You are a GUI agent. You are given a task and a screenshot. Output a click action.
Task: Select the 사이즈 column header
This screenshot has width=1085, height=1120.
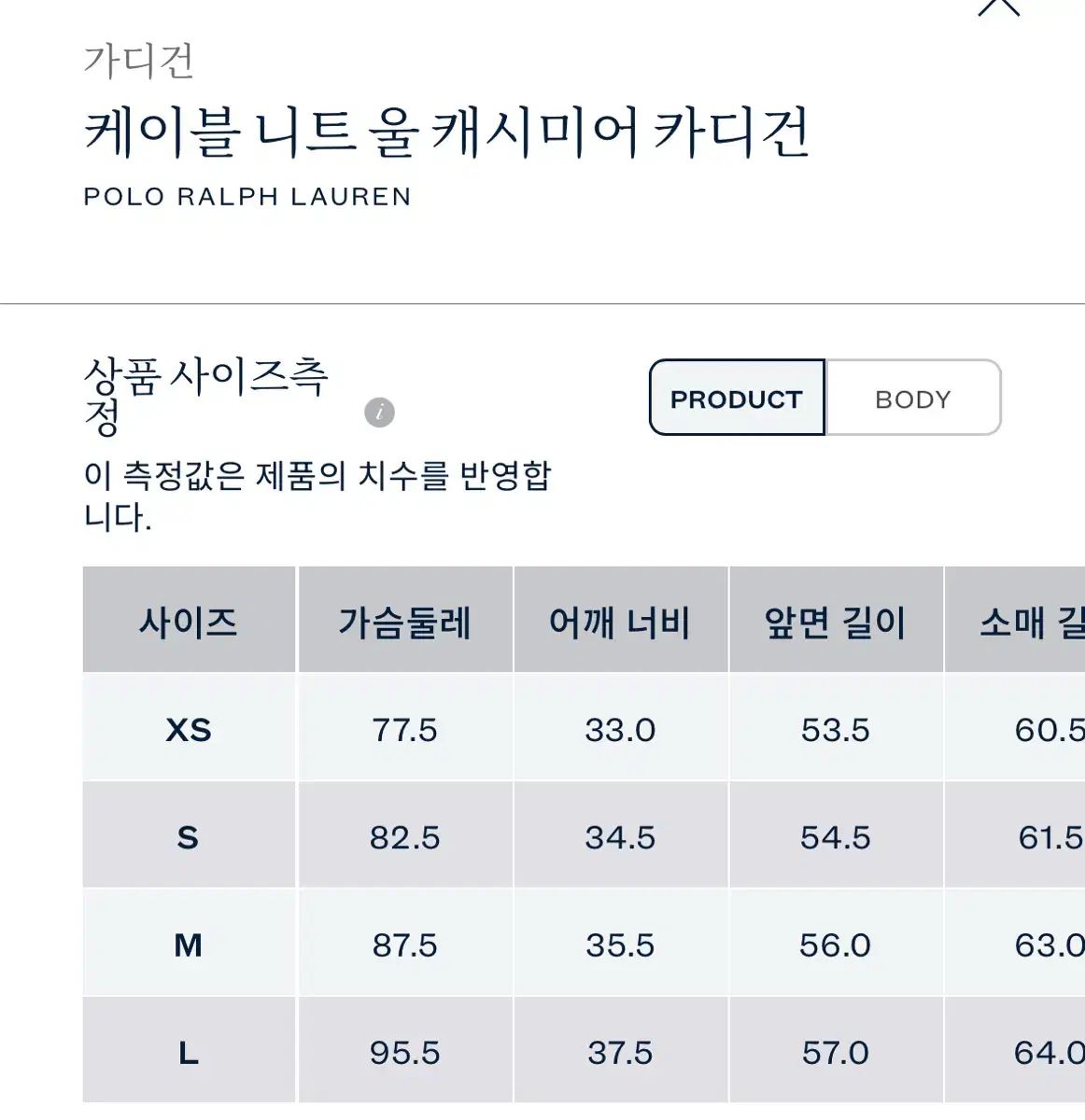[189, 620]
